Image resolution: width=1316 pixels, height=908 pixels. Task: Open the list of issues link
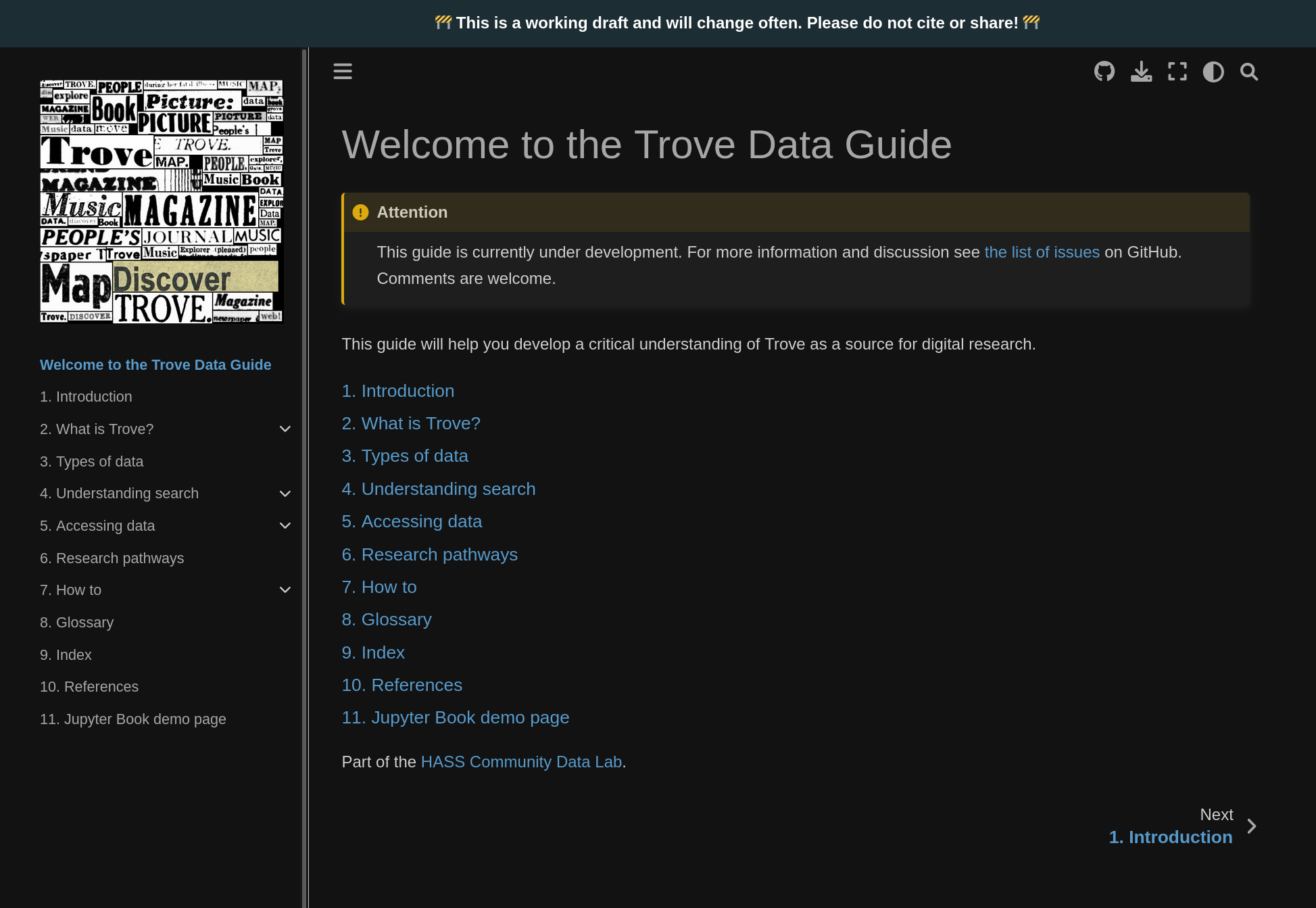click(1042, 252)
